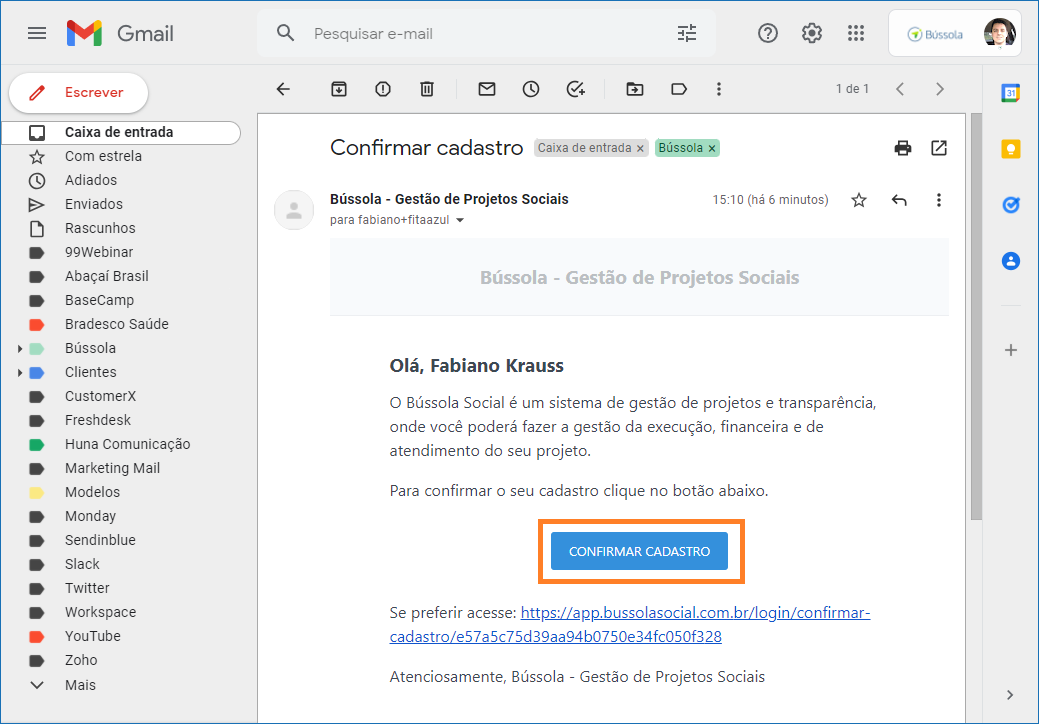Open Settings gear icon
The image size is (1039, 724).
[x=812, y=33]
